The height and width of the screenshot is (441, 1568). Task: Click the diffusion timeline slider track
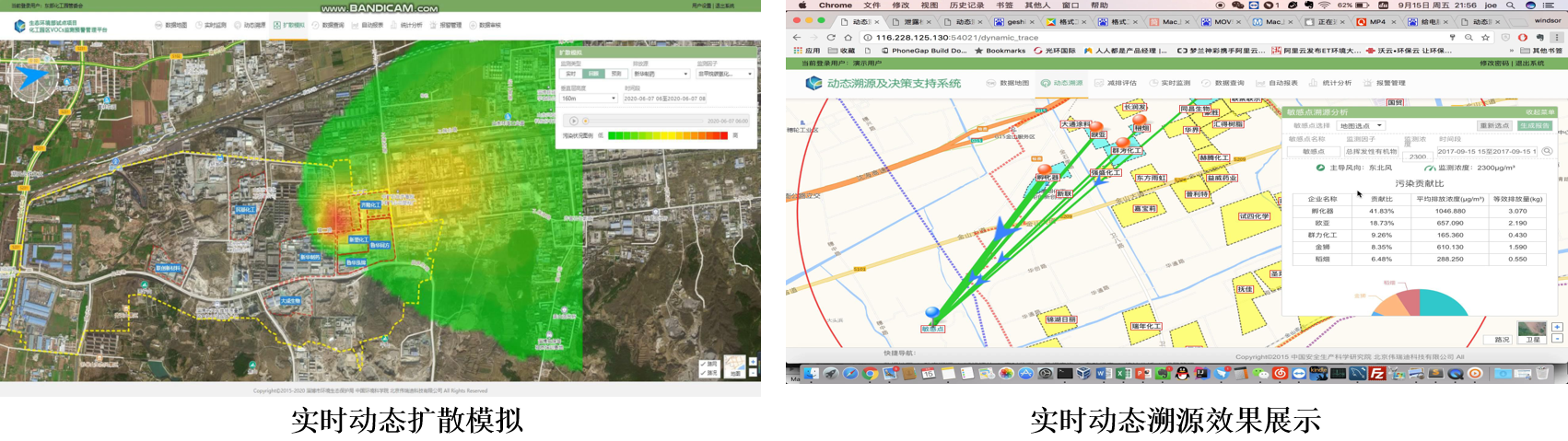(x=645, y=121)
